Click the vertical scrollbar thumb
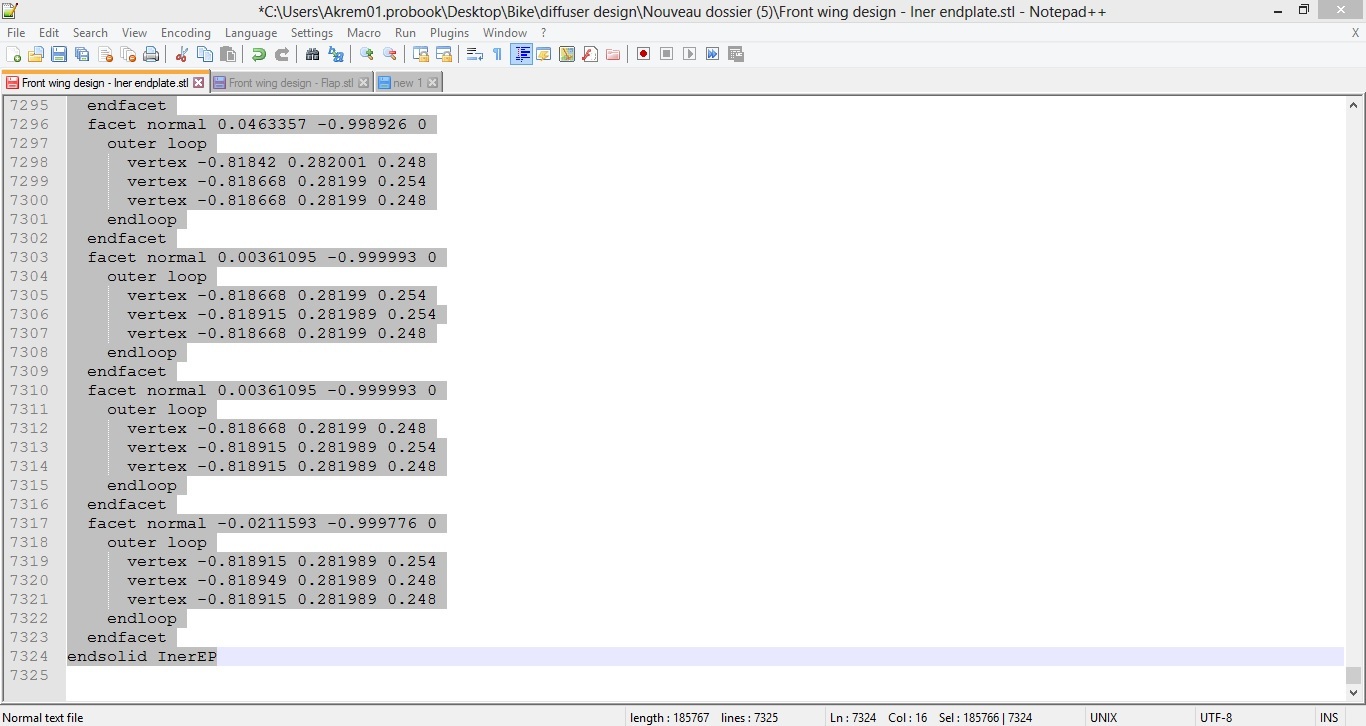Viewport: 1366px width, 726px height. (1354, 675)
